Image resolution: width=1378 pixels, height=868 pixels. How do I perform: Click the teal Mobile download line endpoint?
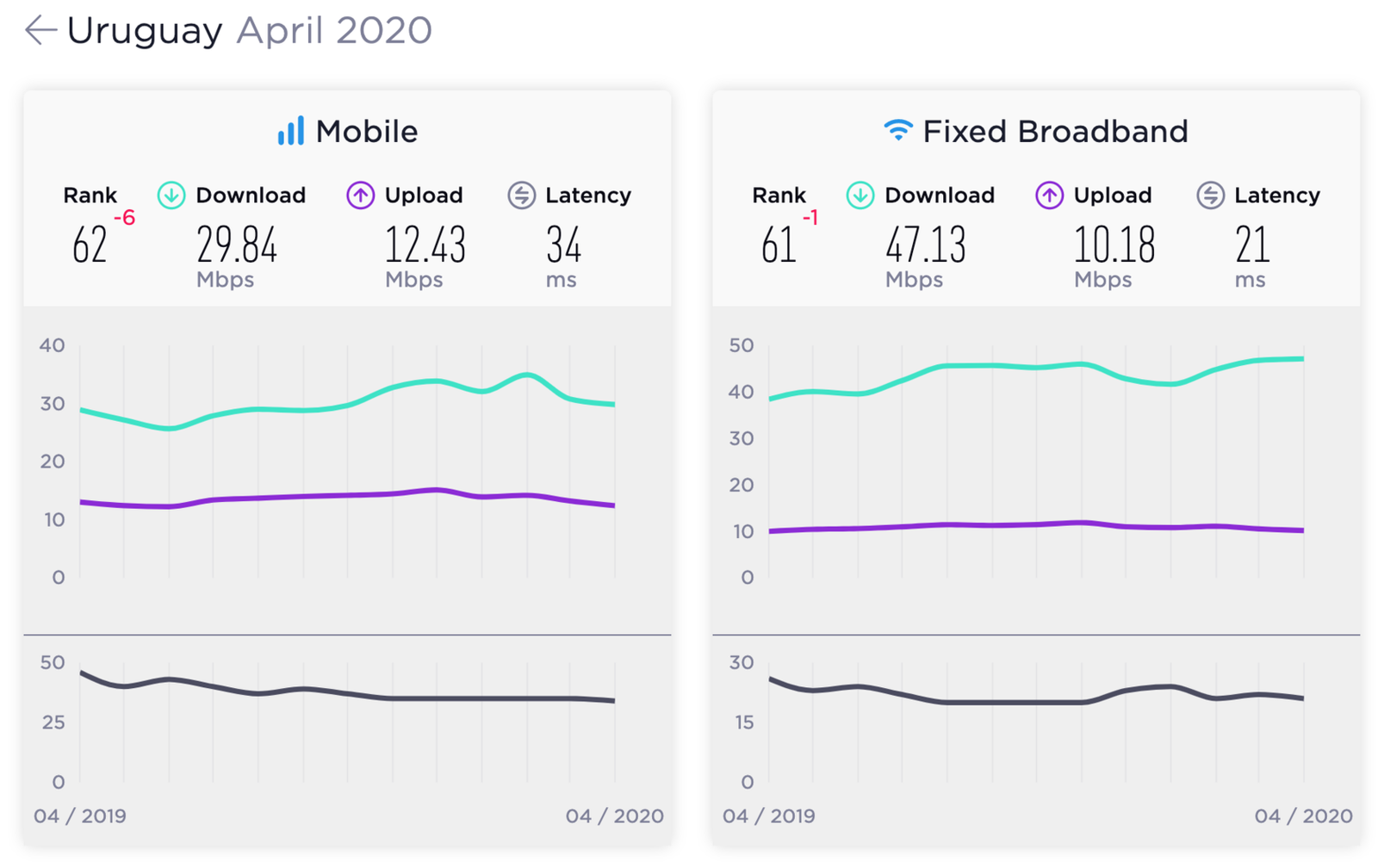pyautogui.click(x=613, y=404)
